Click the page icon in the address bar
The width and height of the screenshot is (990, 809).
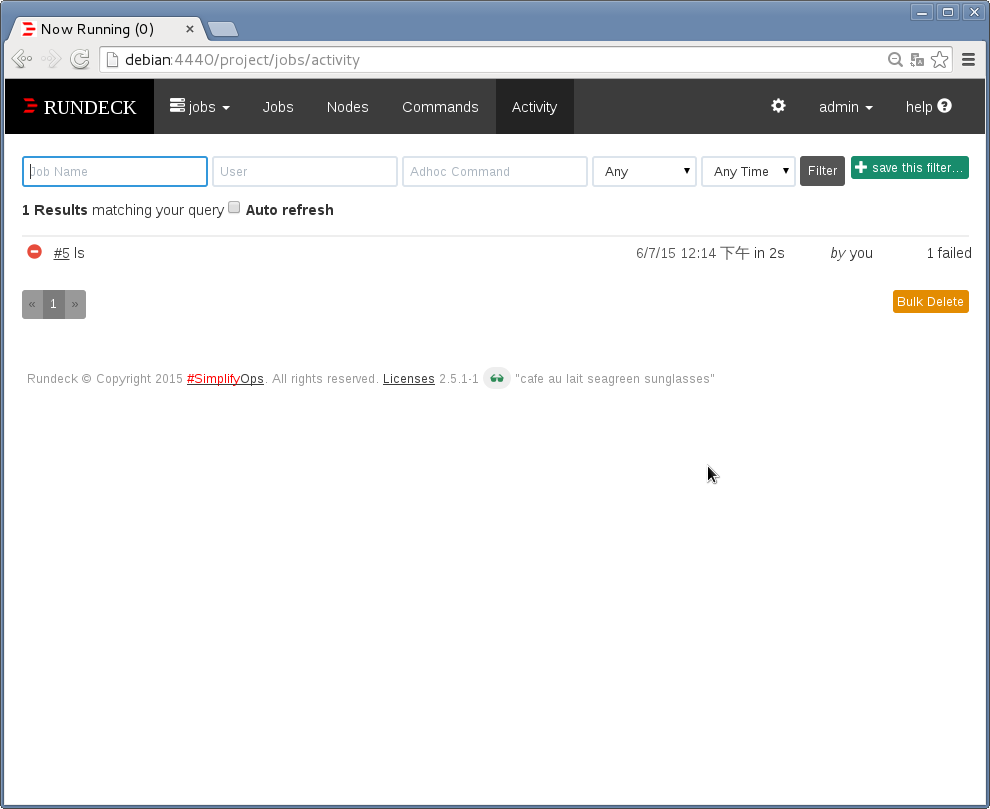(112, 59)
